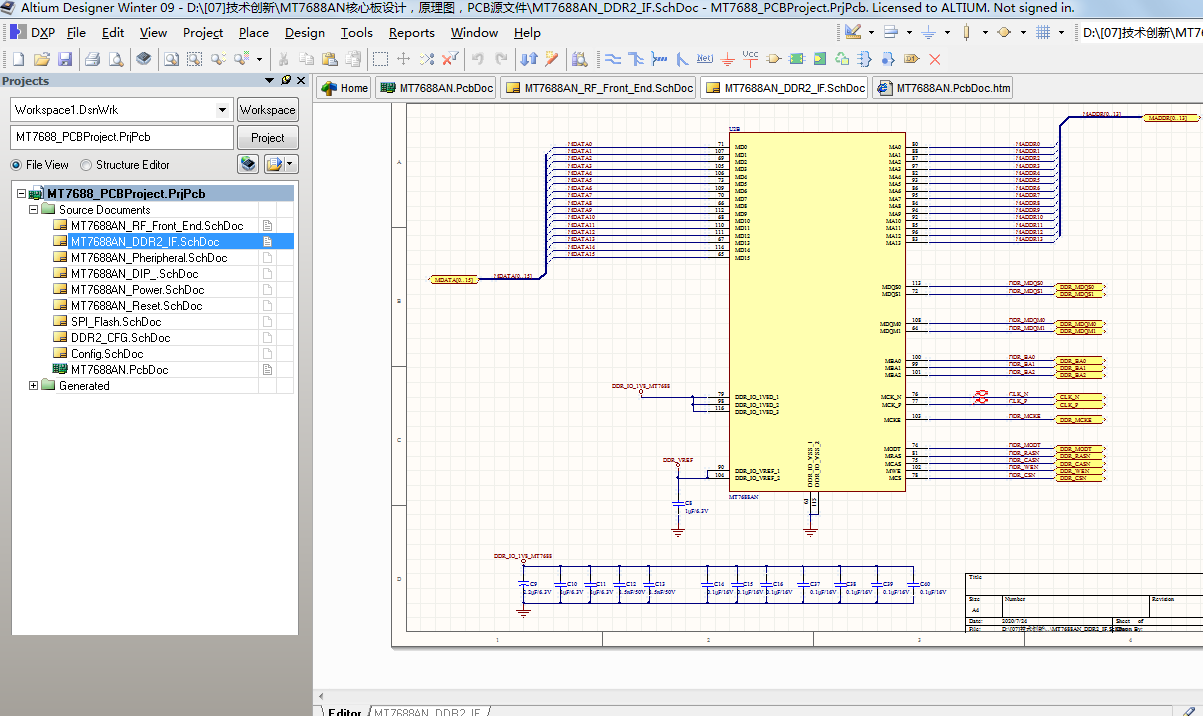Select MT7688AN_Power.SchDoc in the tree

click(x=137, y=290)
